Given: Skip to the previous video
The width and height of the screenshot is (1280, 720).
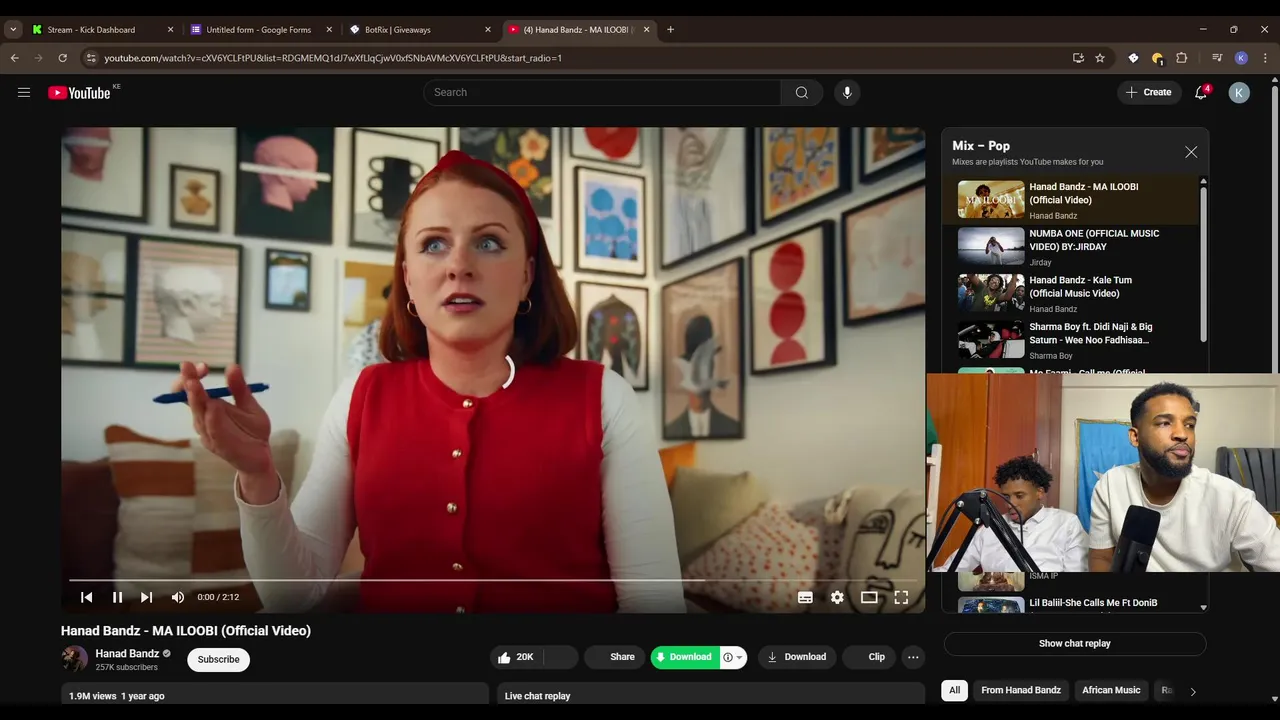Looking at the screenshot, I should [x=87, y=597].
